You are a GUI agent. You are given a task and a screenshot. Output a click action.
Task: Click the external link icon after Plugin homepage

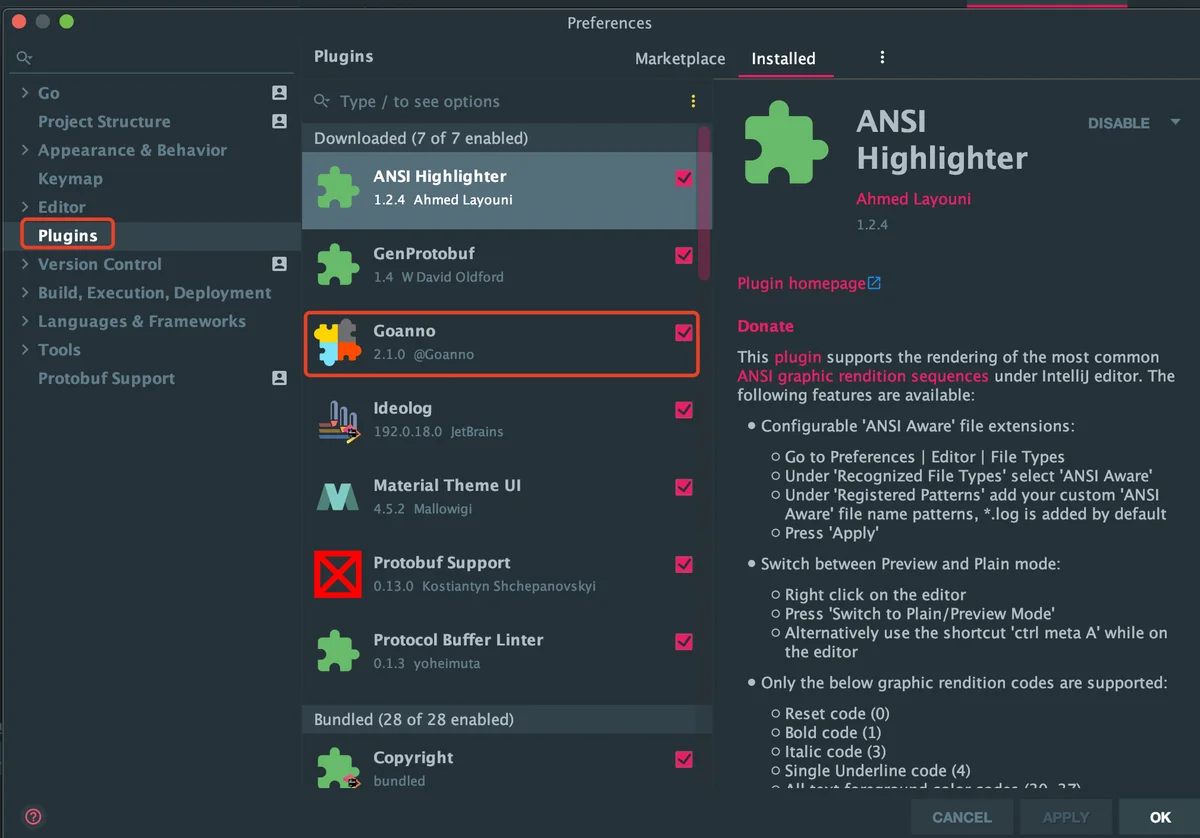[x=874, y=283]
